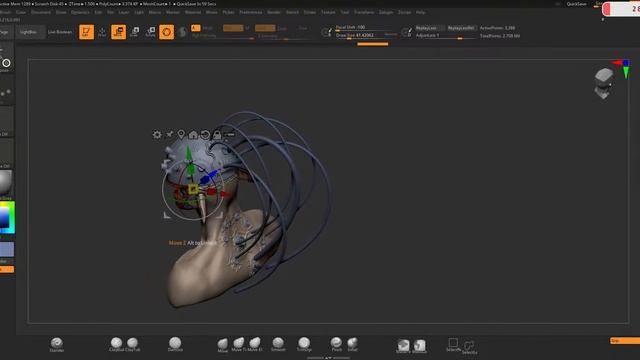This screenshot has width=640, height=360.
Task: Pick a color in the color picker
Action: 7,217
